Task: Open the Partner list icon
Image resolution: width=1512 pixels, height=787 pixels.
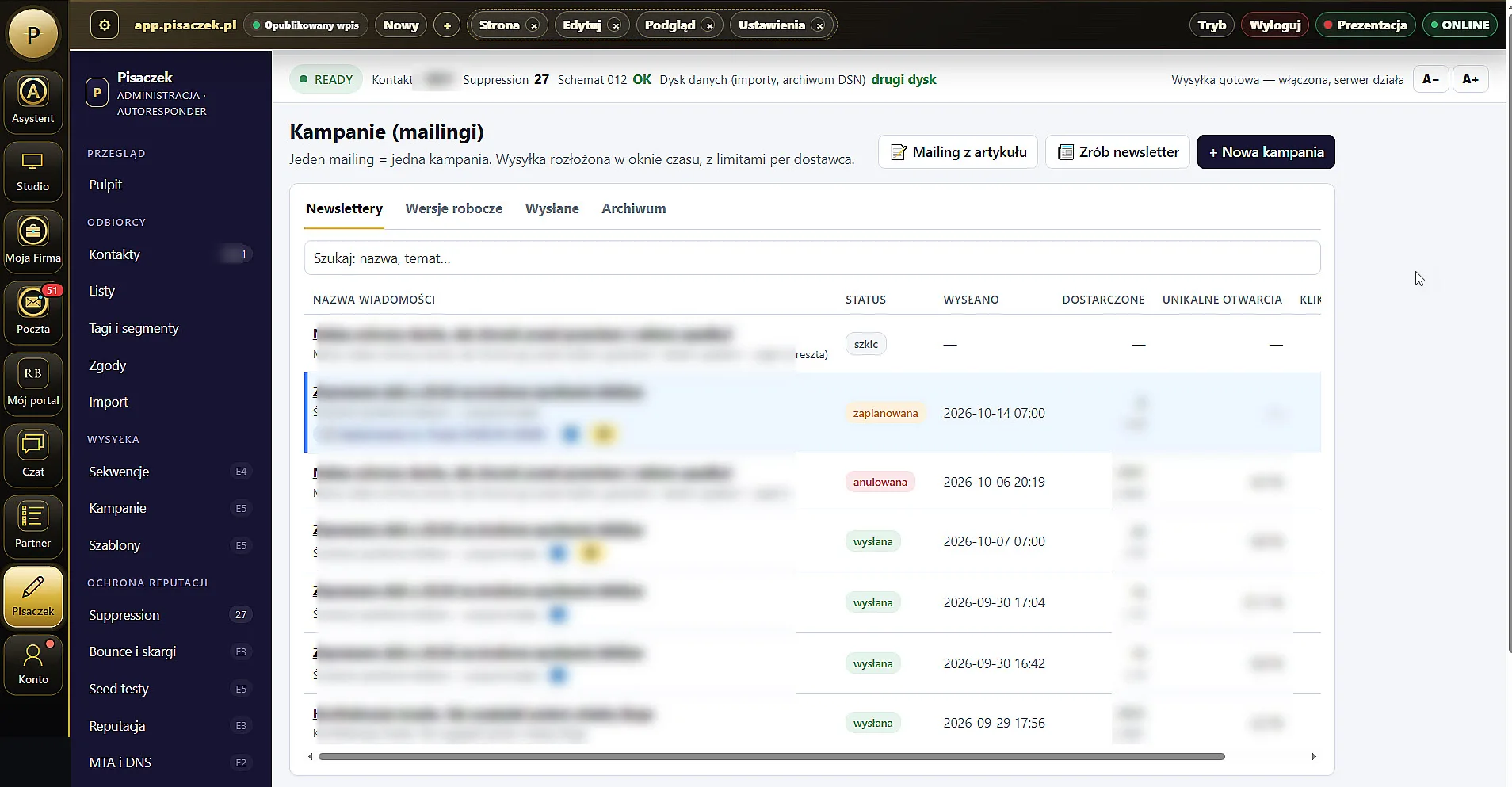Action: (33, 526)
